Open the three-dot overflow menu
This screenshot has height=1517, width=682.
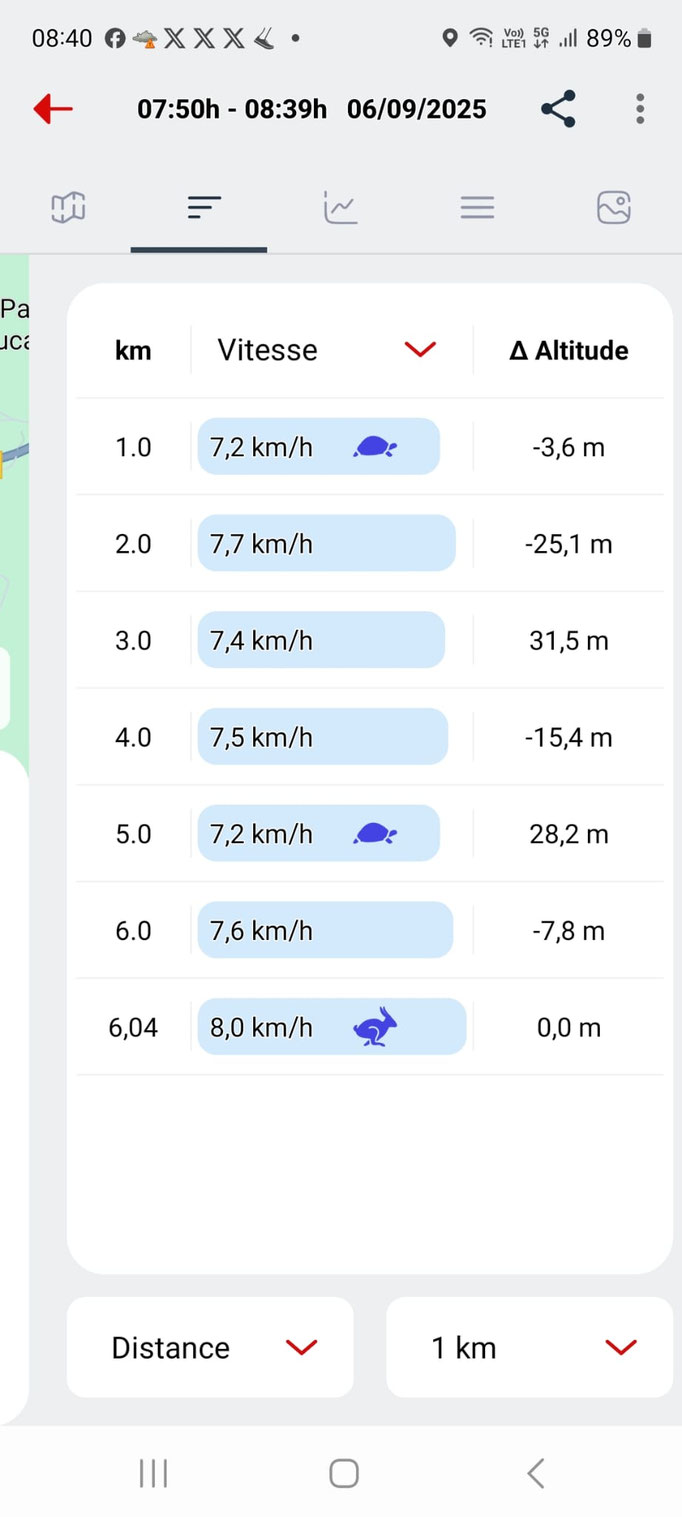click(x=640, y=109)
